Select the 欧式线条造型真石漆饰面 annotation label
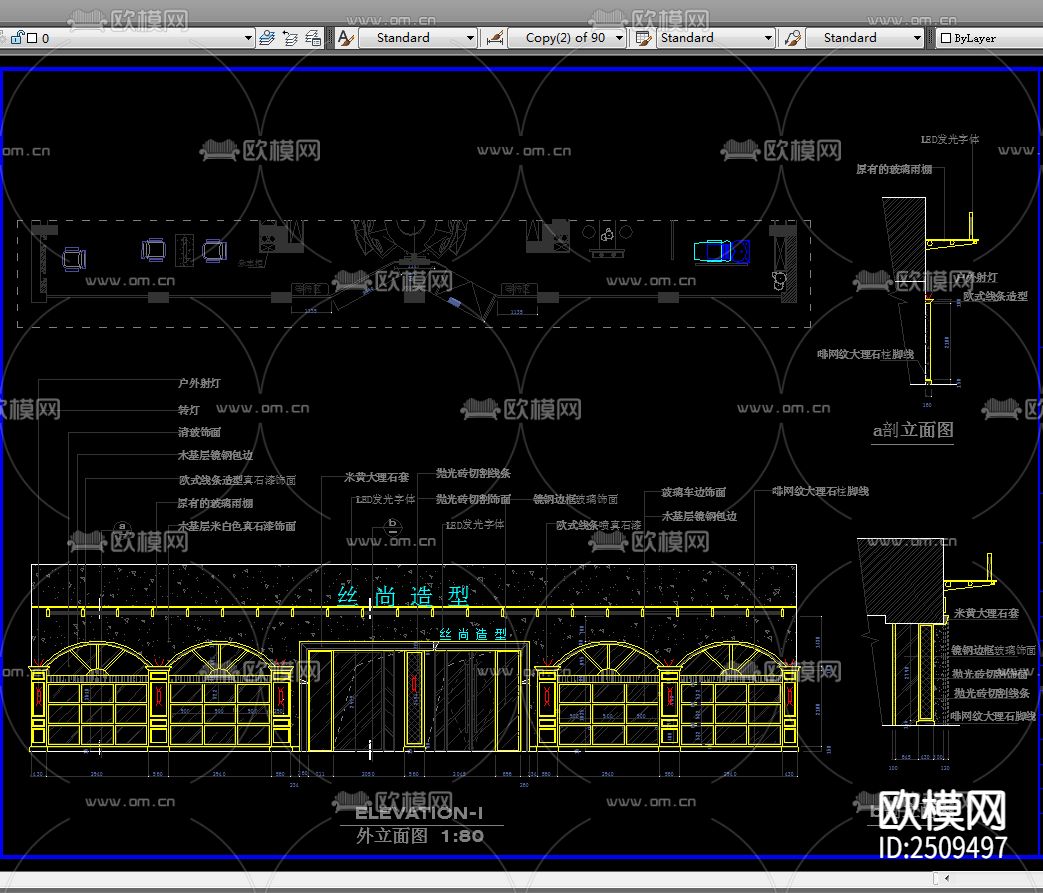1043x893 pixels. pyautogui.click(x=237, y=480)
